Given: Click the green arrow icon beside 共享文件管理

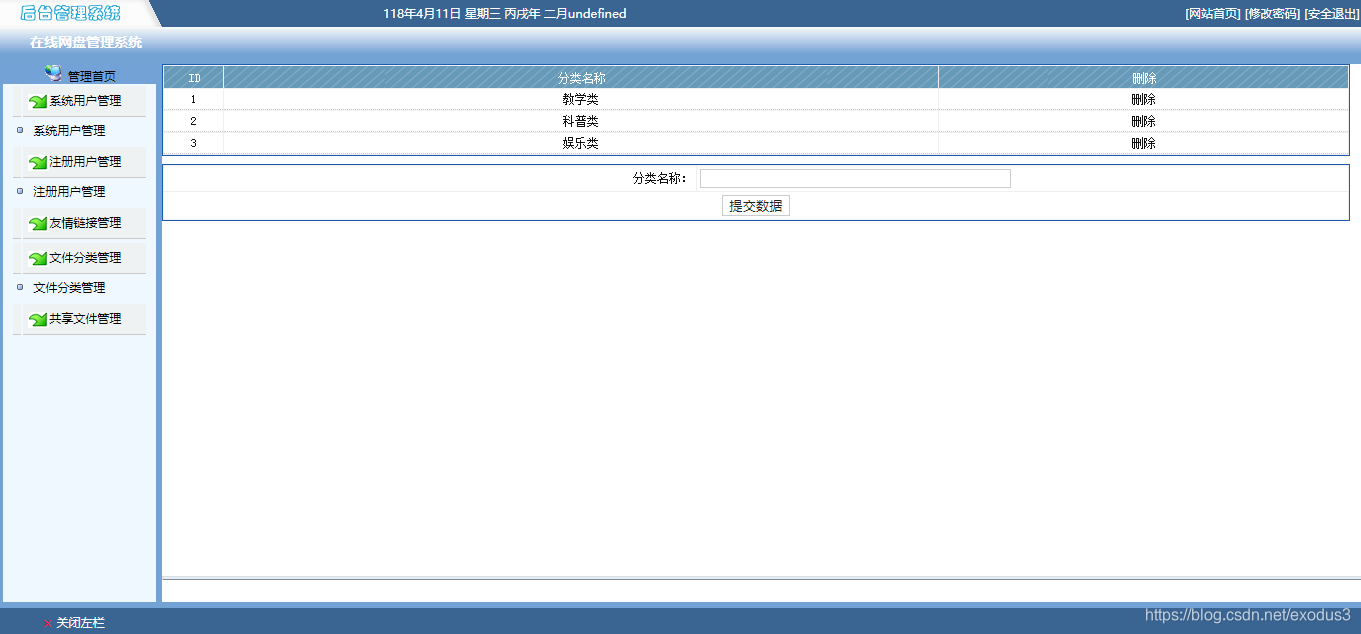Looking at the screenshot, I should coord(38,319).
